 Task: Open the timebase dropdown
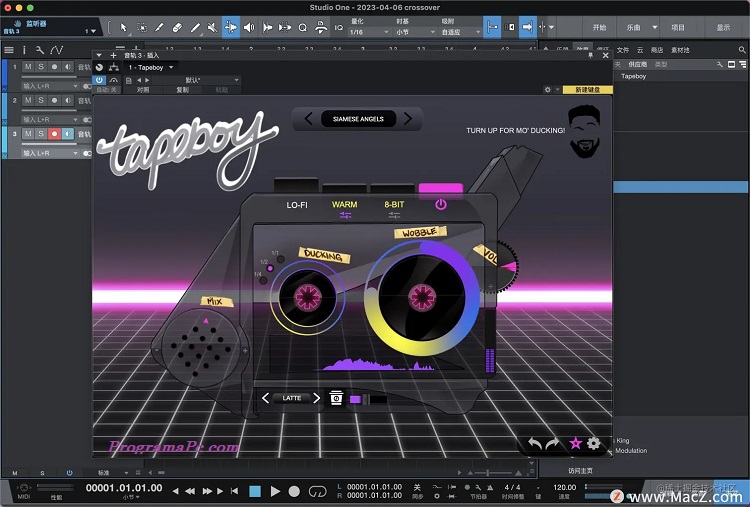[415, 32]
